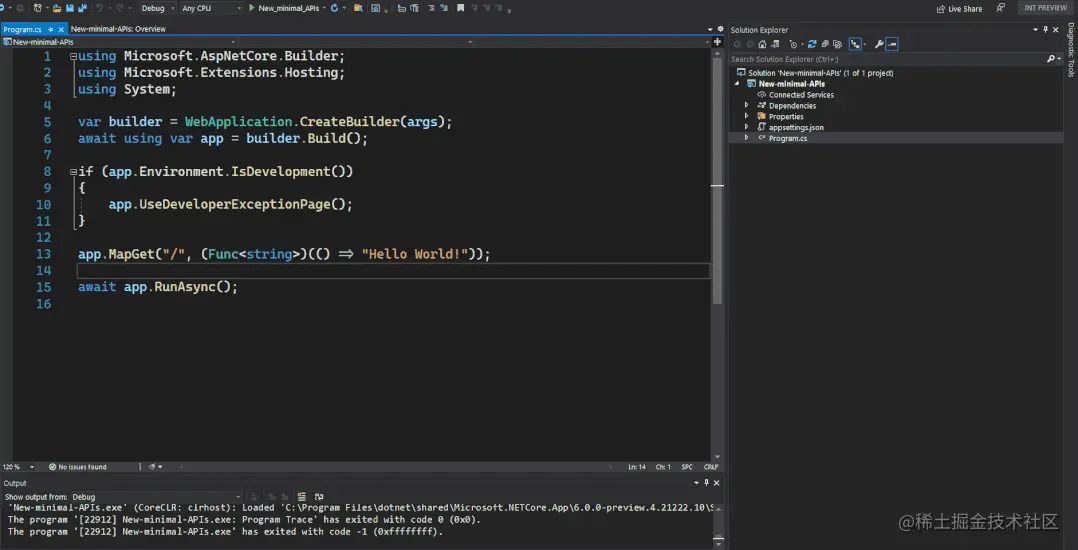1078x550 pixels.
Task: Collapse the using directives region at line 1
Action: (x=73, y=56)
